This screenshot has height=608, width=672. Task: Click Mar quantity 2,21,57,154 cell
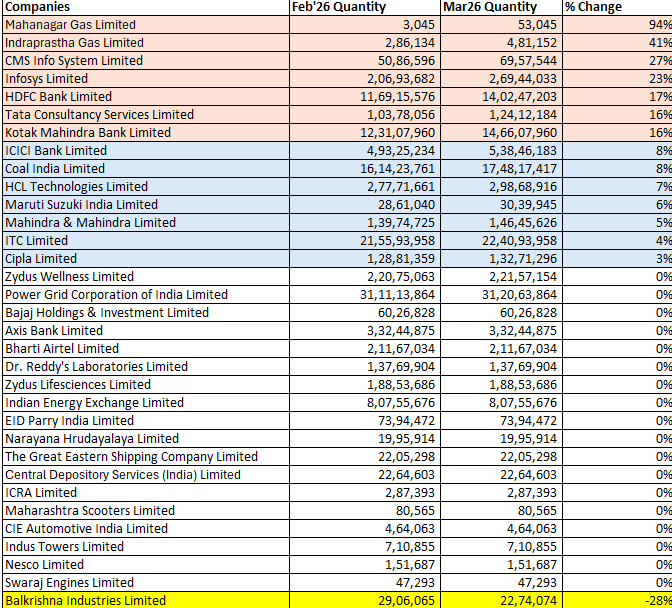[x=501, y=277]
